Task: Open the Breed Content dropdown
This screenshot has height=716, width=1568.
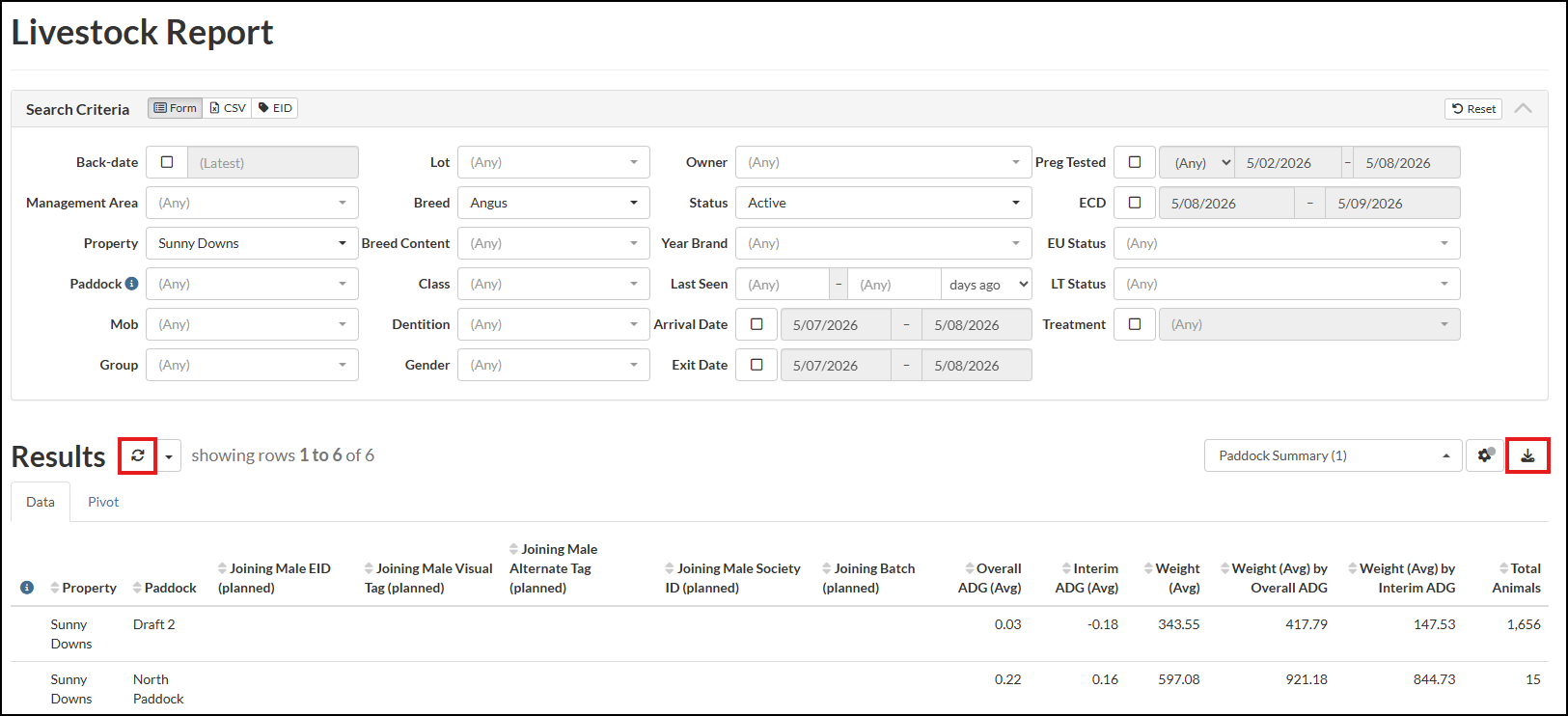Action: pyautogui.click(x=554, y=243)
